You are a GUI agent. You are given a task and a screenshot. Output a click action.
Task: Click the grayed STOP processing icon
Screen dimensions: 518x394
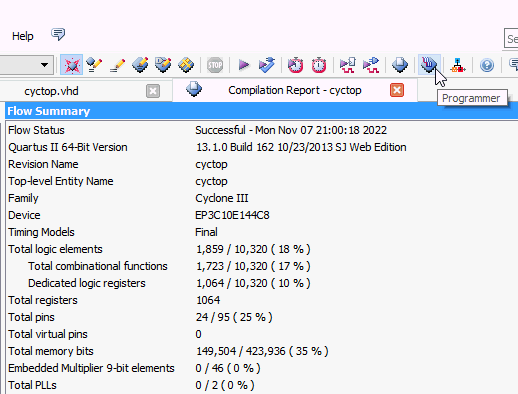click(x=215, y=65)
